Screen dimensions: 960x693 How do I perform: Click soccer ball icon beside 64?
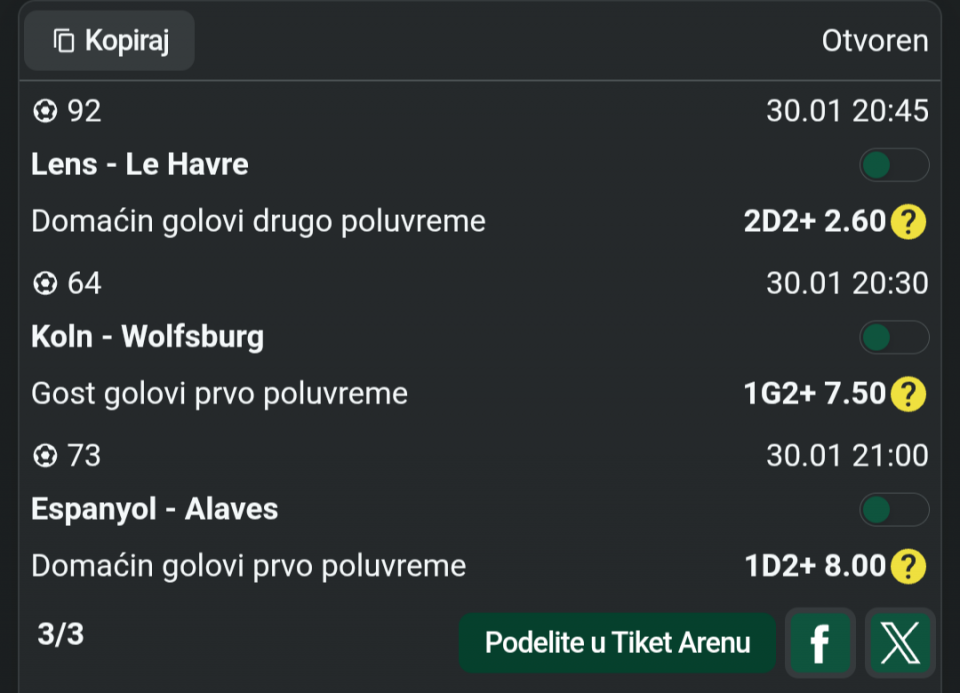(x=45, y=285)
